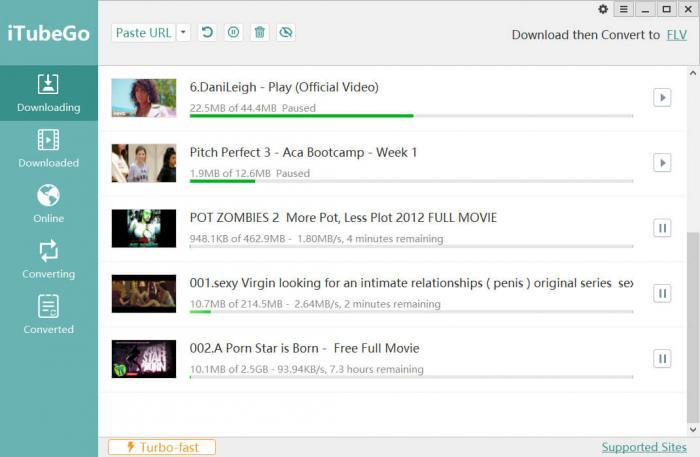
Task: Pause all downloads from toolbar
Action: [233, 33]
